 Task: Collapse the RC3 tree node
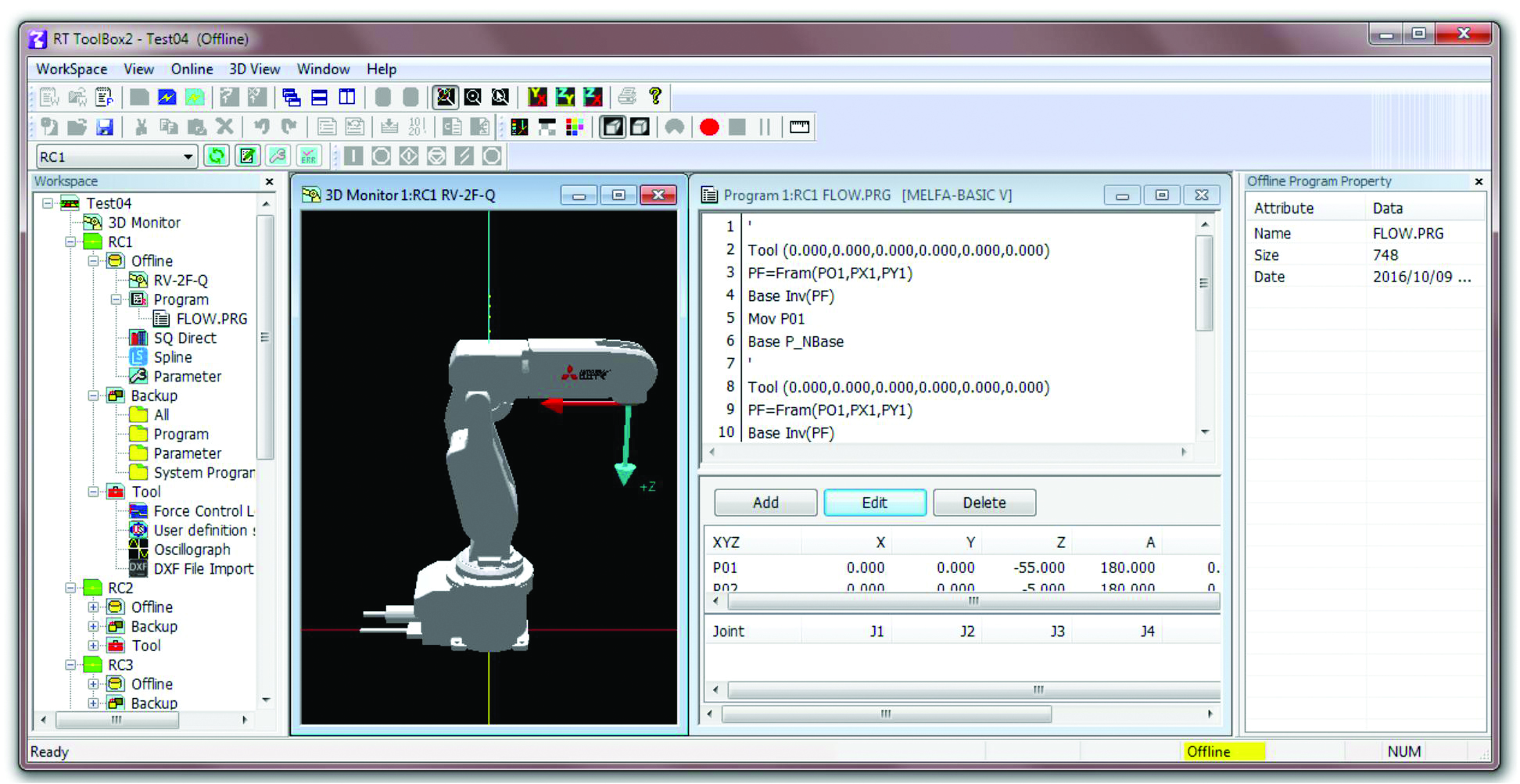click(71, 665)
